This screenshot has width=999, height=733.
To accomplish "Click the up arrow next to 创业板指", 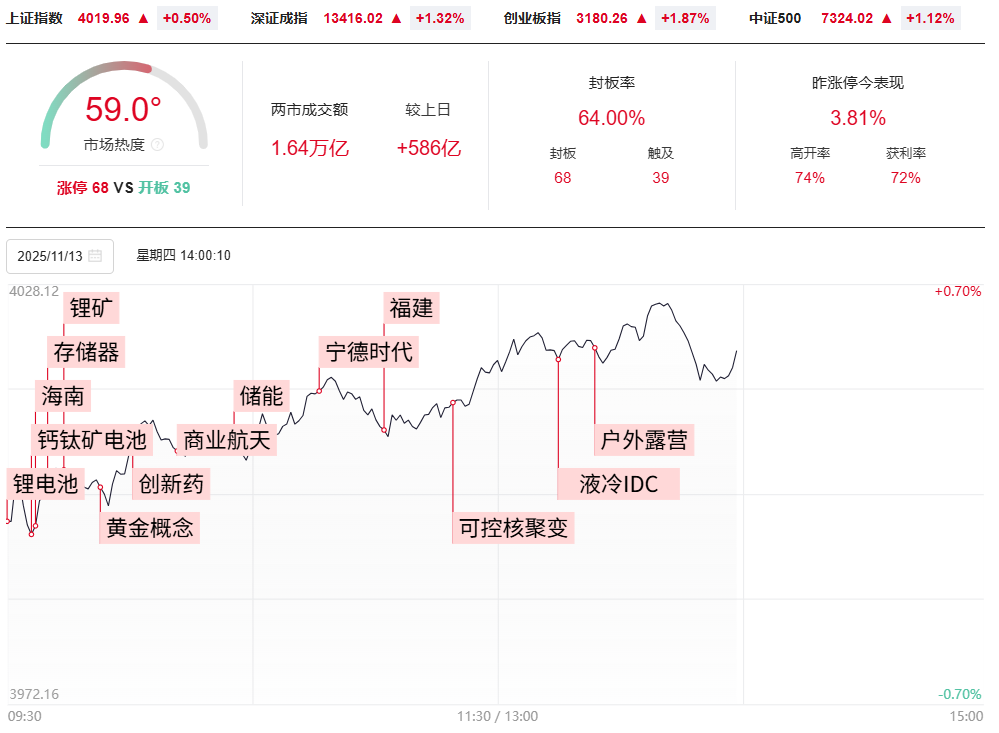I will point(641,18).
